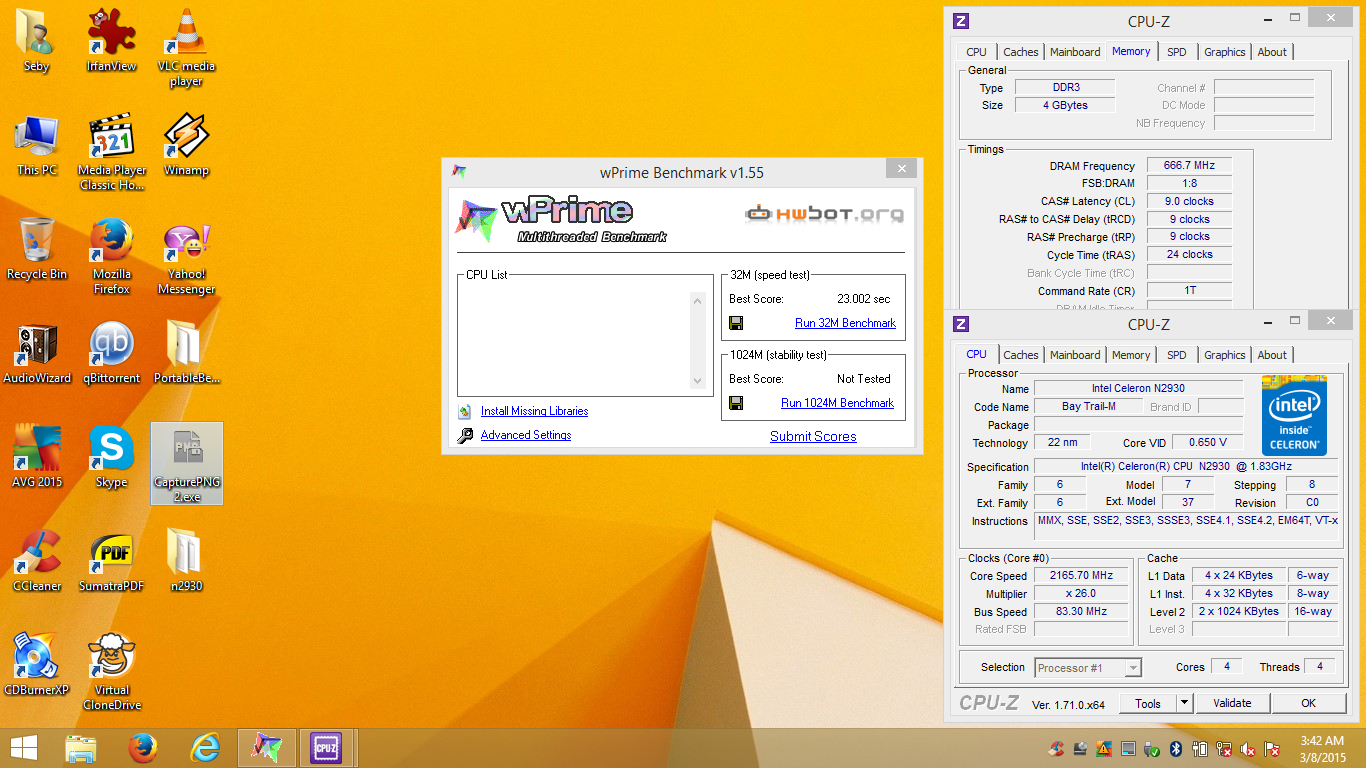This screenshot has height=768, width=1366.
Task: Open Mainboard tab in lower CPU-Z window
Action: (1075, 355)
